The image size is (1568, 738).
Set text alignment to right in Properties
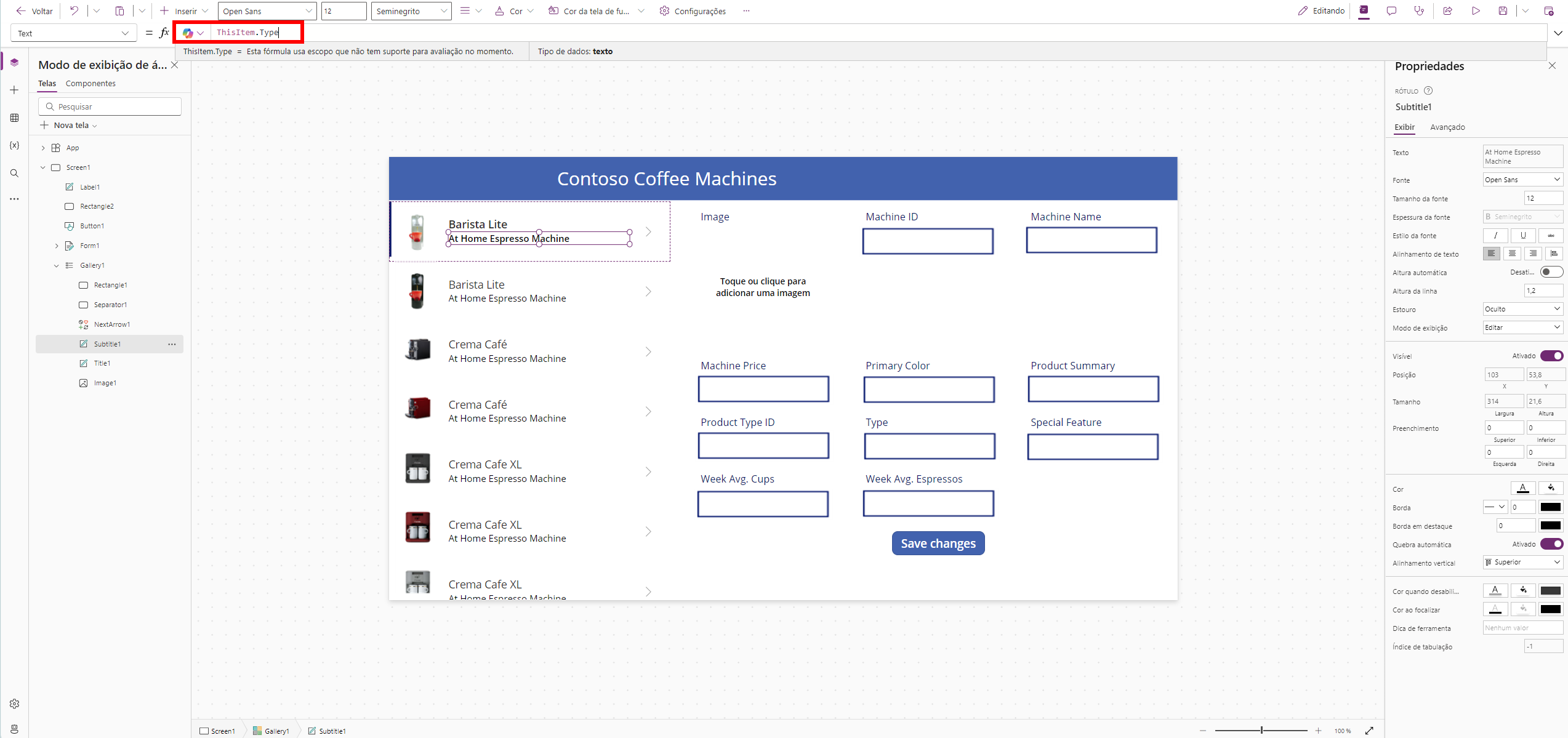pyautogui.click(x=1533, y=254)
